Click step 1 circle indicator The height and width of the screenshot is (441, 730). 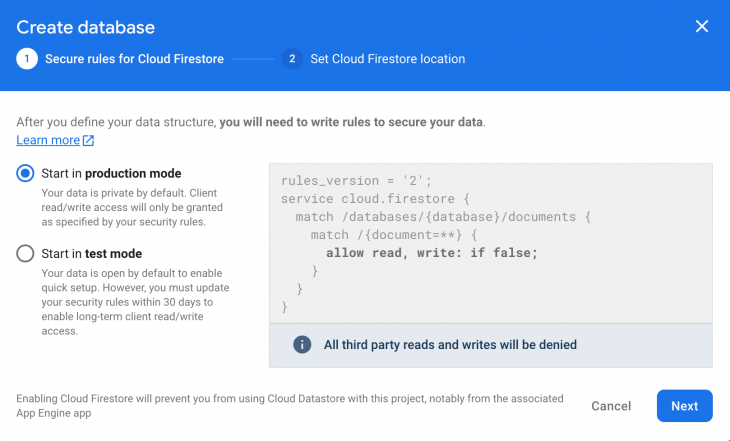click(x=27, y=59)
